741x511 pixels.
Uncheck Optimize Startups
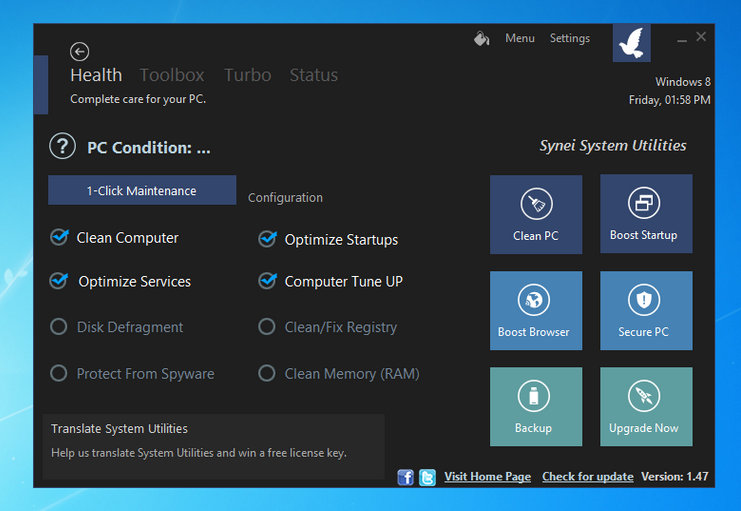(x=267, y=239)
